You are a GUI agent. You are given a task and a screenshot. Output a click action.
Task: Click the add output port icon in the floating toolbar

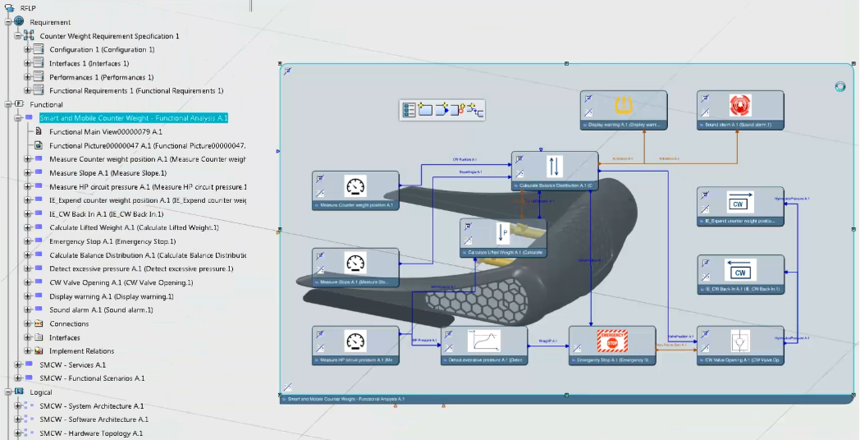coord(442,110)
